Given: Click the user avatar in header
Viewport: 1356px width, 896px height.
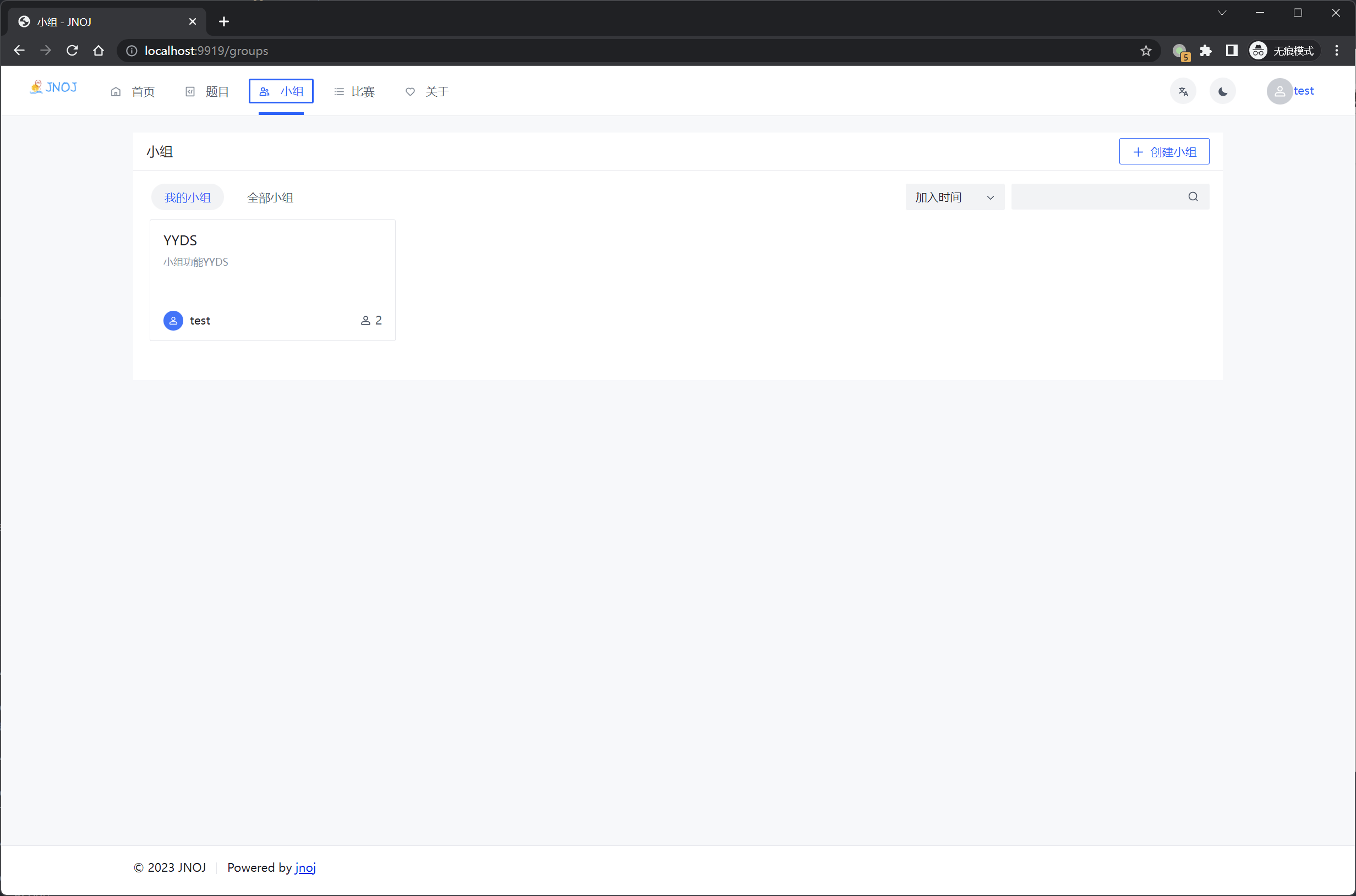Looking at the screenshot, I should (x=1280, y=91).
